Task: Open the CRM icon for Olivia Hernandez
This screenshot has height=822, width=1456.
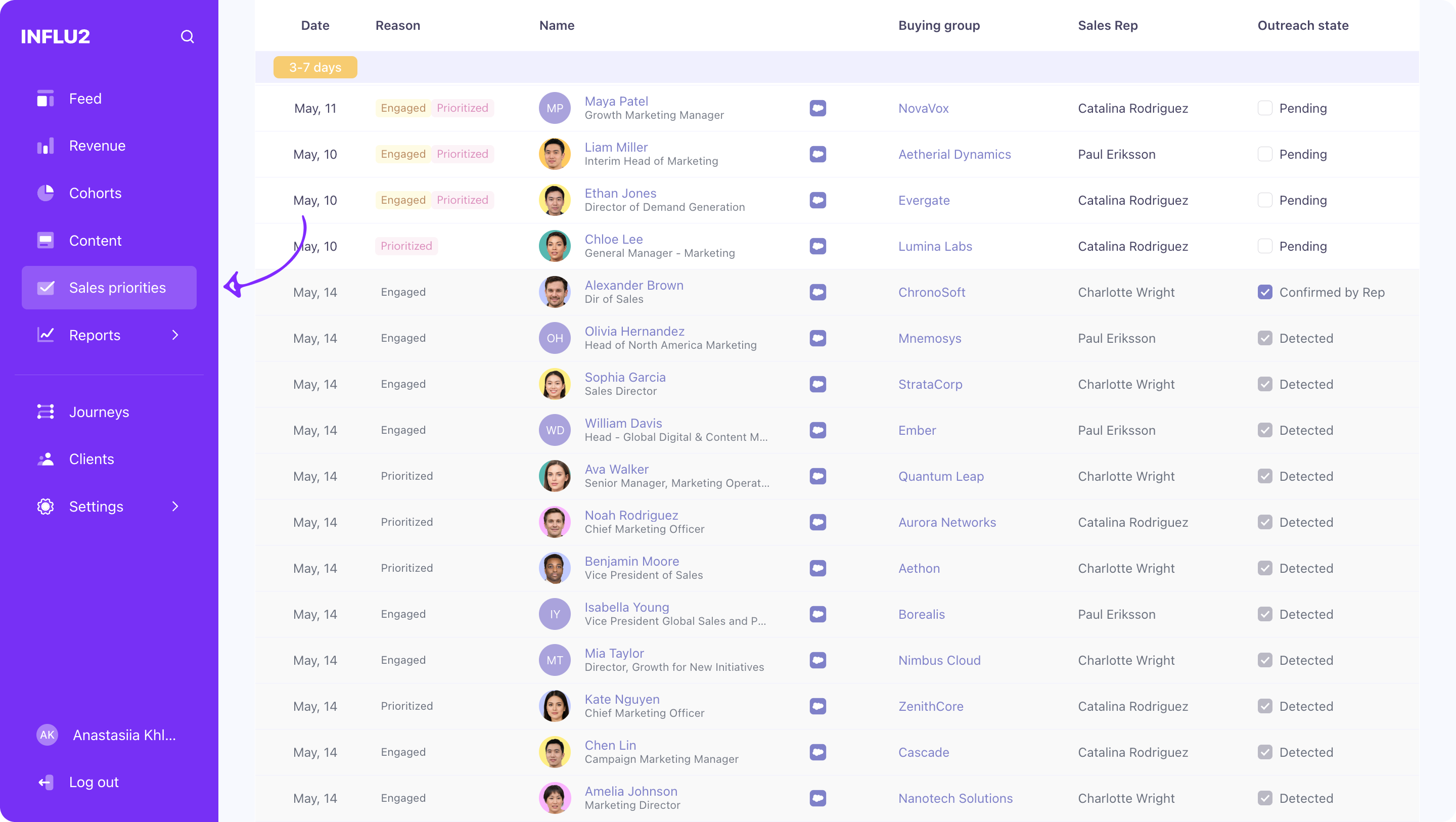Action: coord(817,338)
